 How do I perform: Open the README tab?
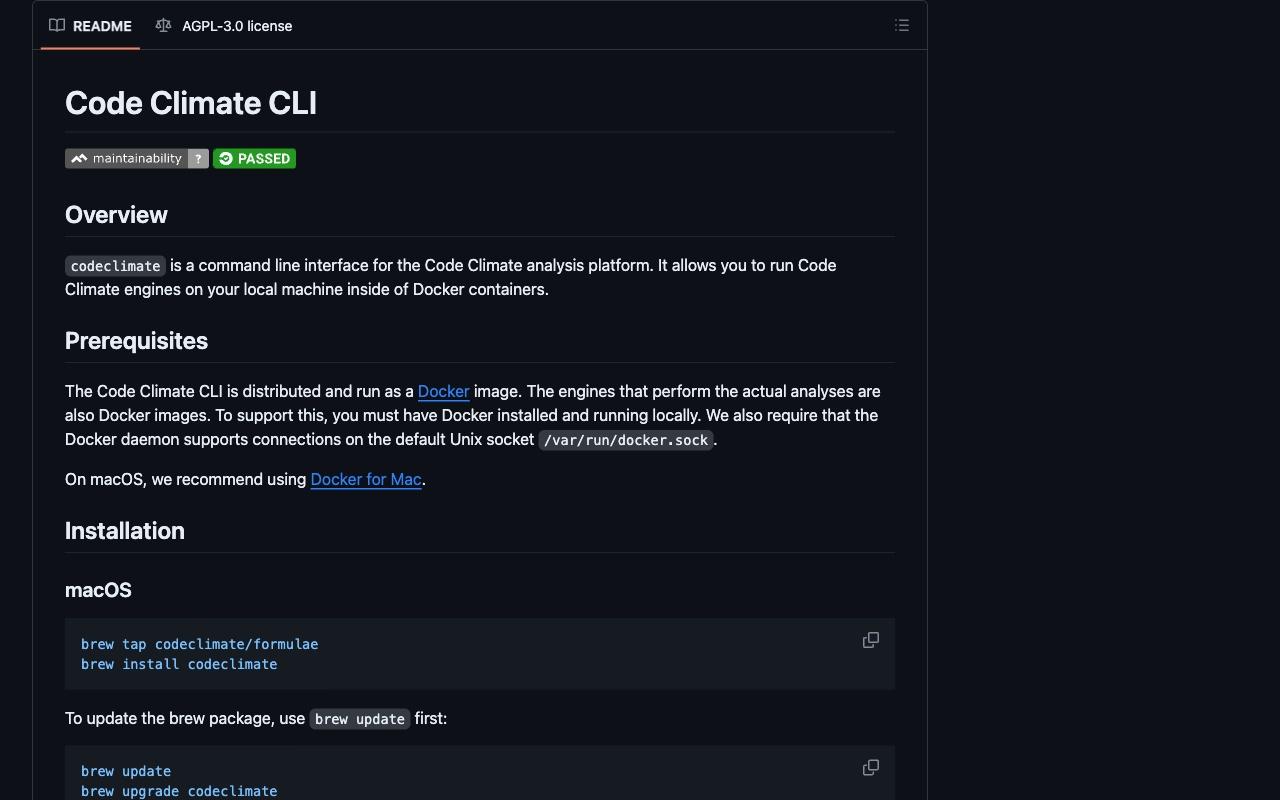pos(90,26)
